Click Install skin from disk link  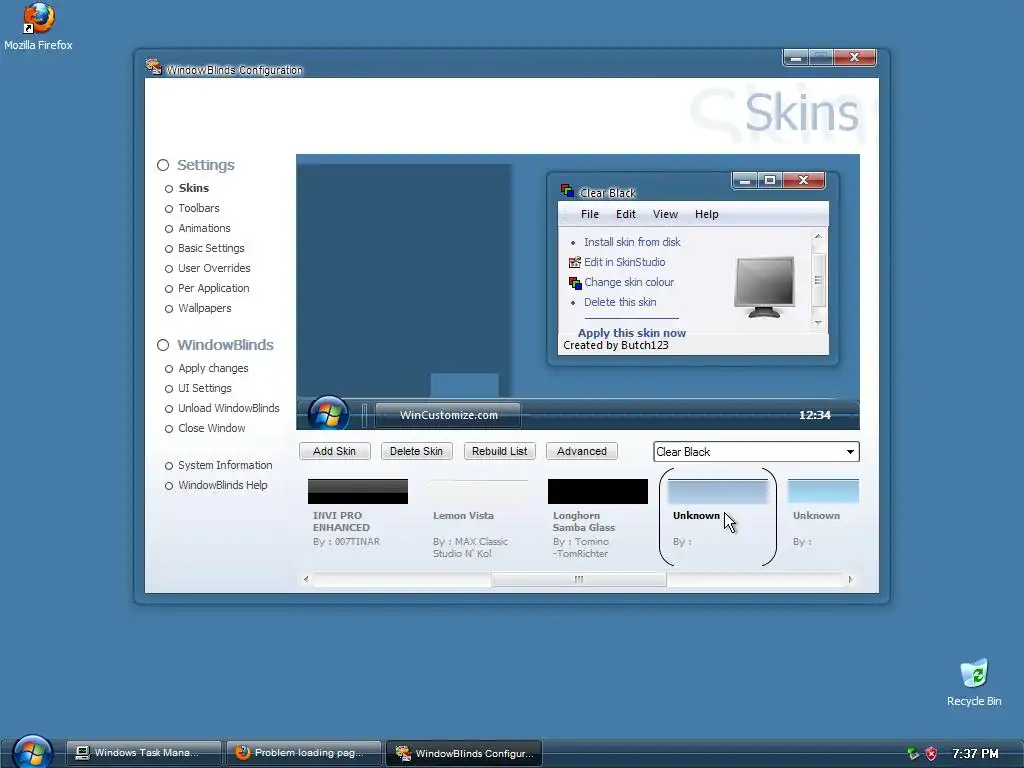pos(632,242)
